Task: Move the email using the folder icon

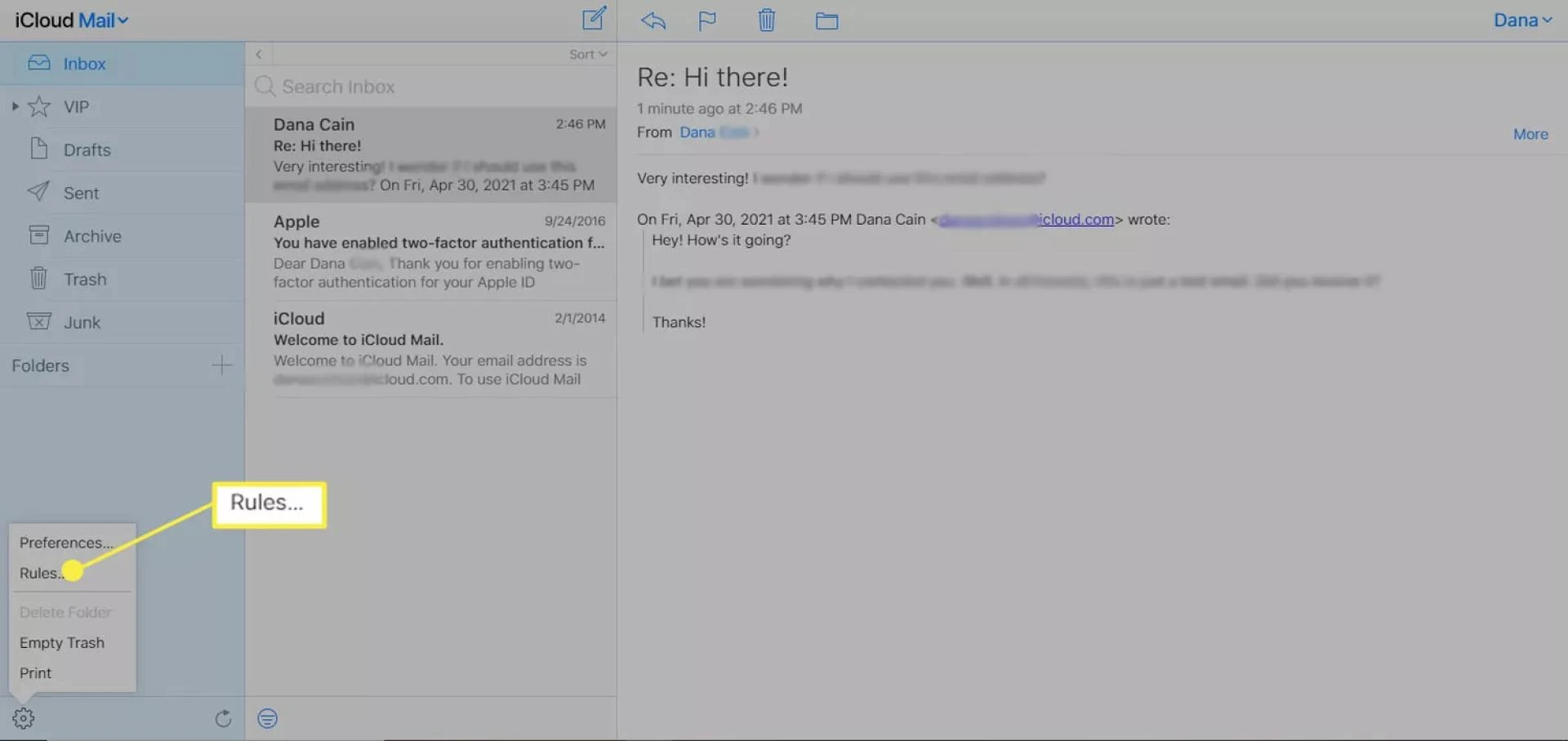Action: click(826, 20)
